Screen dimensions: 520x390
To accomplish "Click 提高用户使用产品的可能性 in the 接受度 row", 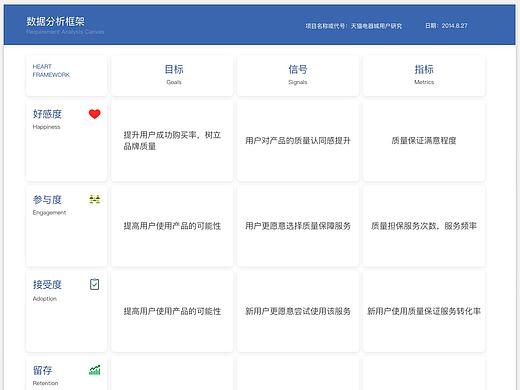I will (x=172, y=311).
